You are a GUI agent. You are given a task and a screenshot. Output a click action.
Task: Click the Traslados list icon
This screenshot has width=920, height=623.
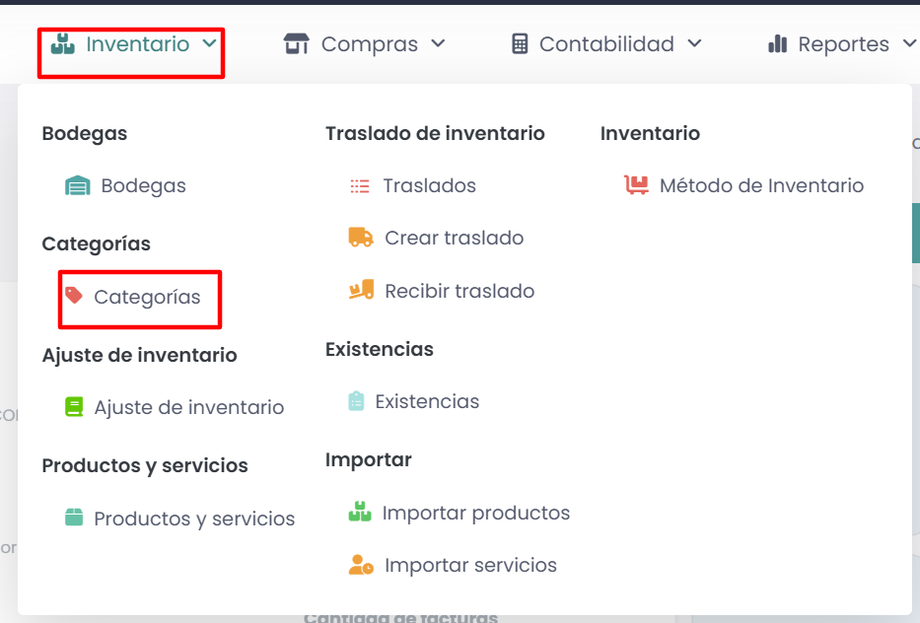359,186
